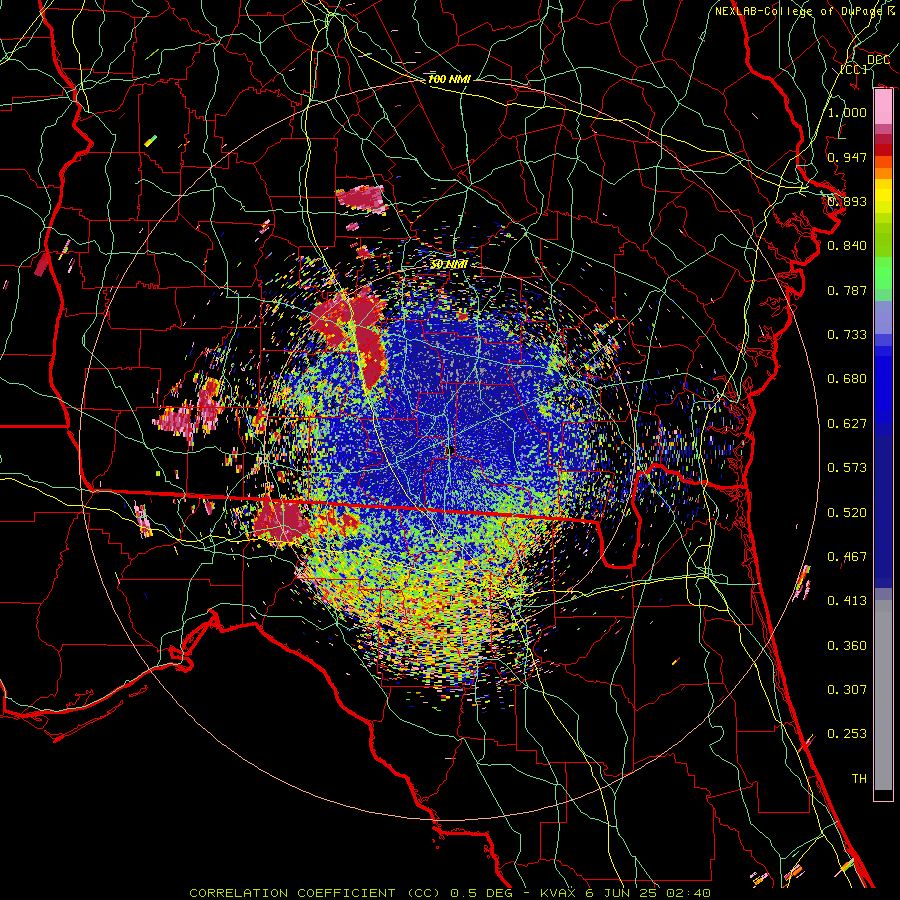This screenshot has height=900, width=900.
Task: Click the TH threshold label in legend
Action: pyautogui.click(x=859, y=779)
